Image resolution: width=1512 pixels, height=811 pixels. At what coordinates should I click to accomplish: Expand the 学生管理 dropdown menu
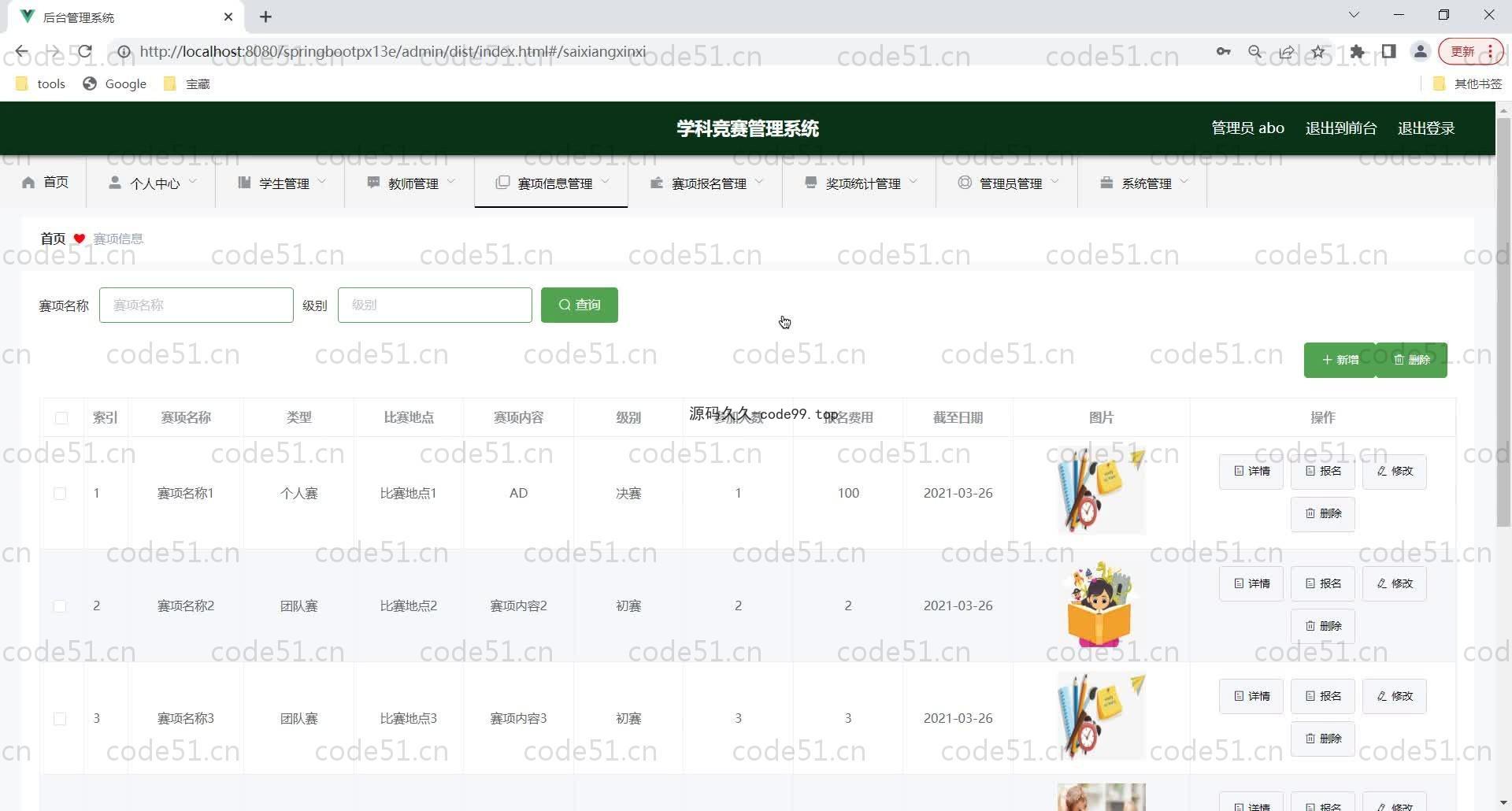(281, 183)
